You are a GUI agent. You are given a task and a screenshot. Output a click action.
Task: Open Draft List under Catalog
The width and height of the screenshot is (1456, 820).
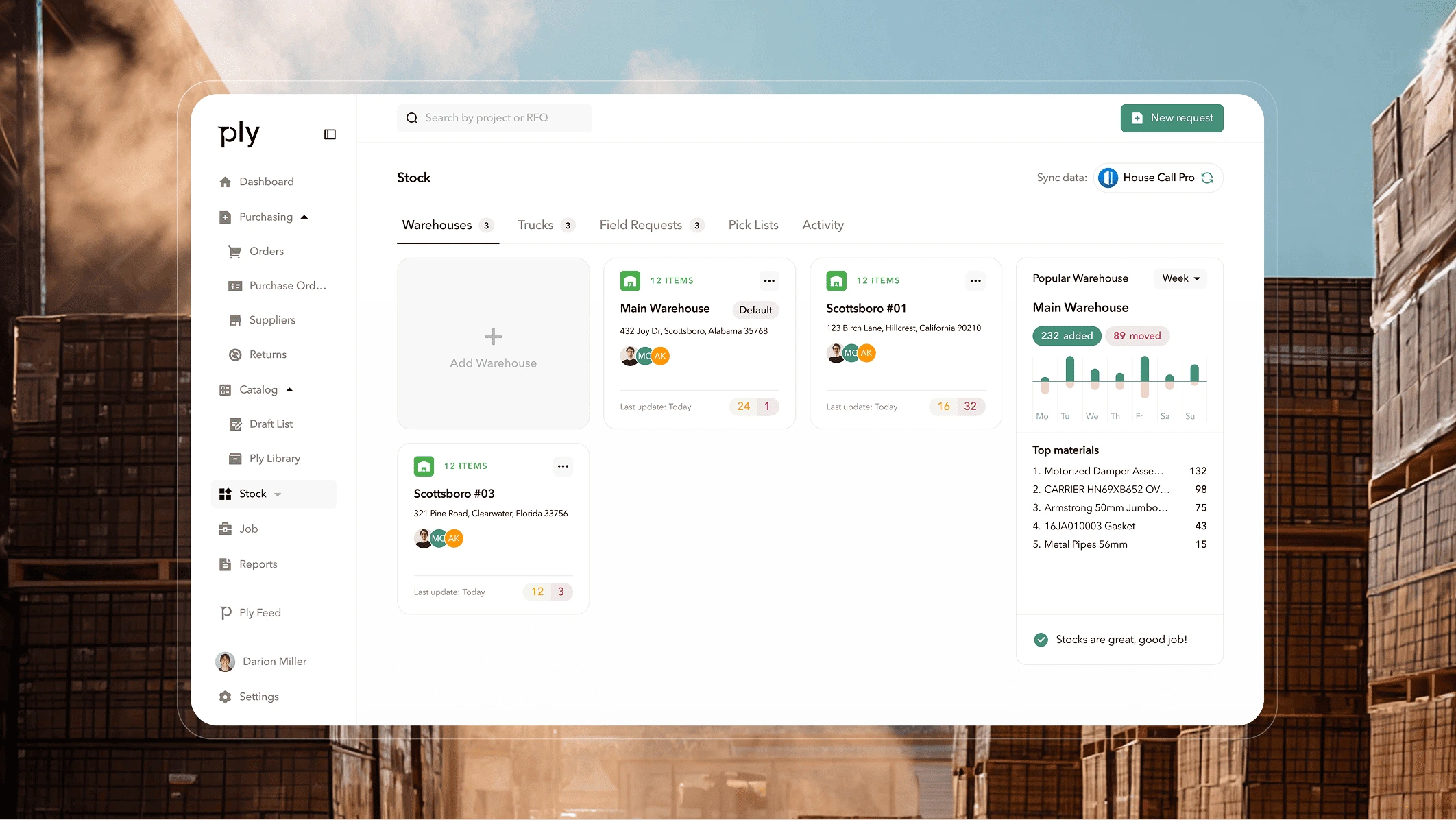point(260,424)
